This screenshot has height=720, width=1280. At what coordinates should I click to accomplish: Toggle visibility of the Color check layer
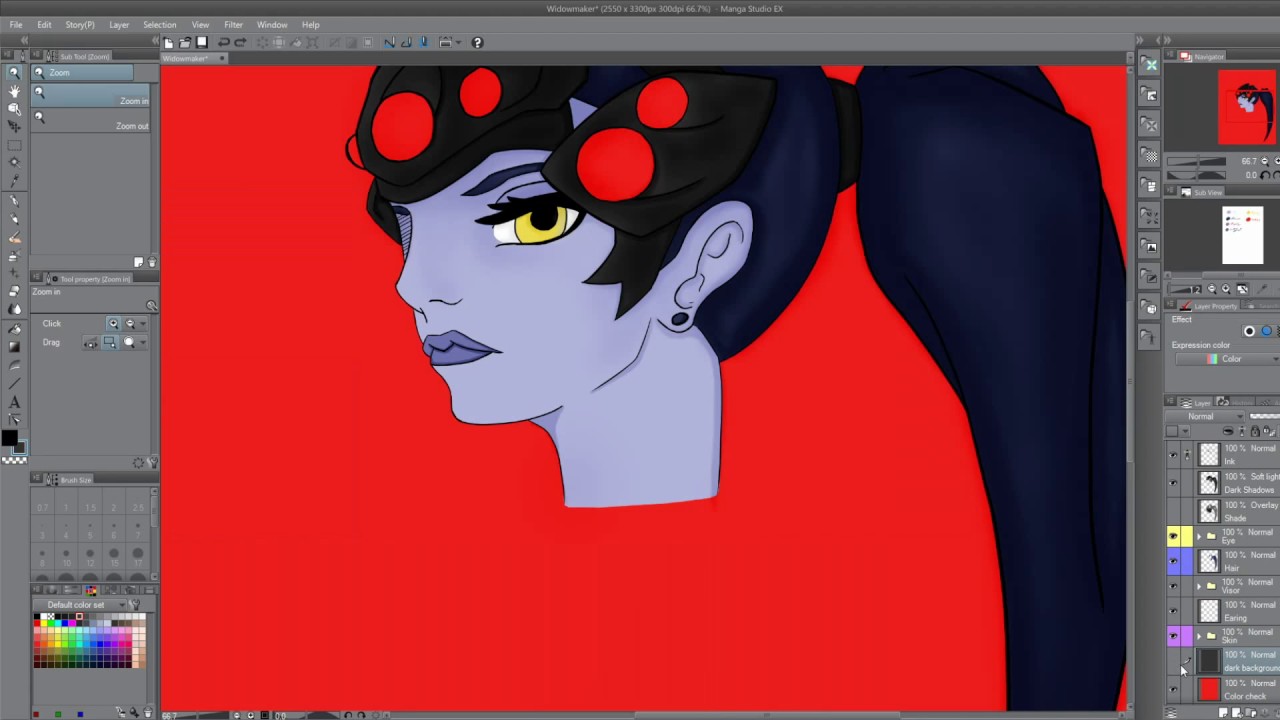pos(1173,690)
